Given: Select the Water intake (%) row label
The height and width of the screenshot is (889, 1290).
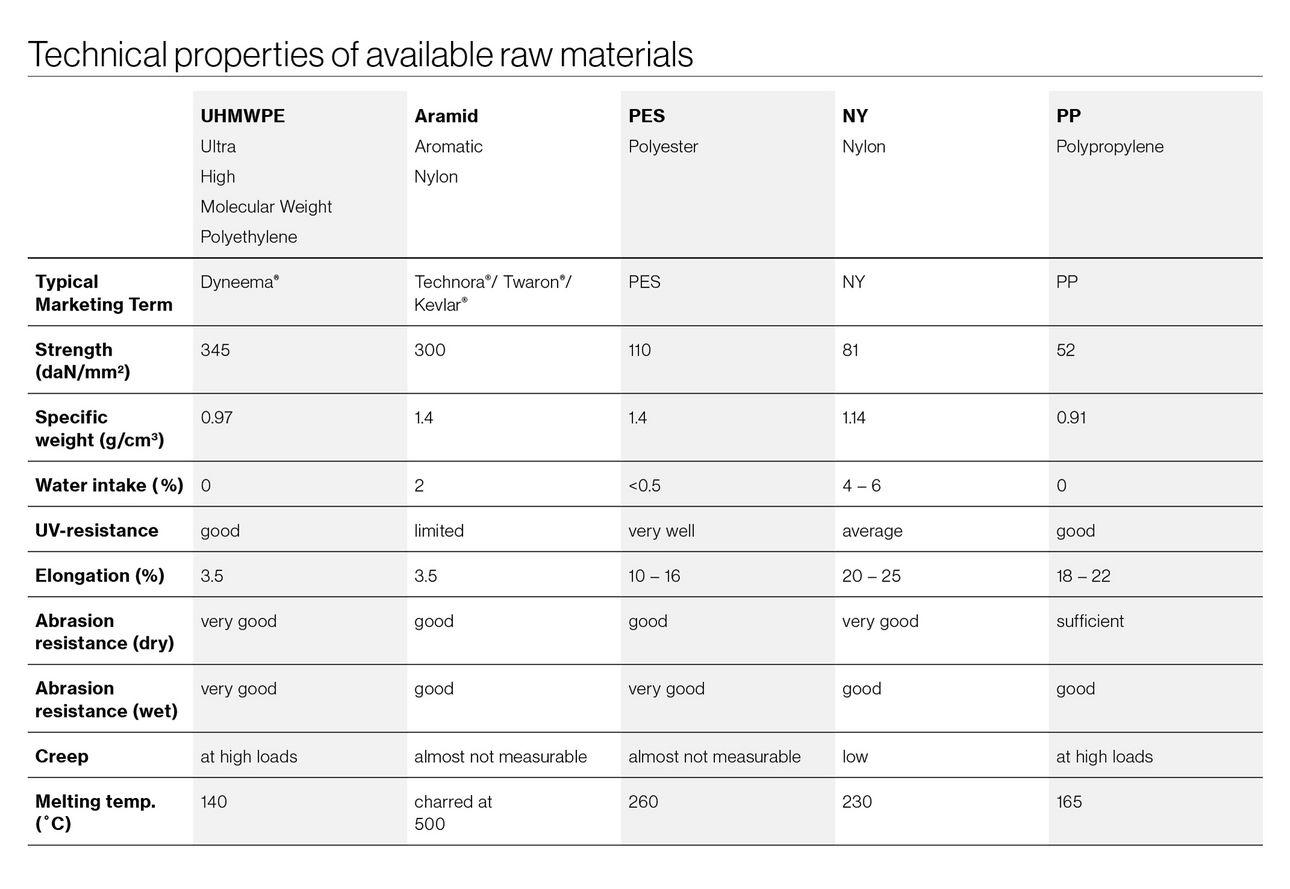Looking at the screenshot, I should pyautogui.click(x=109, y=486).
